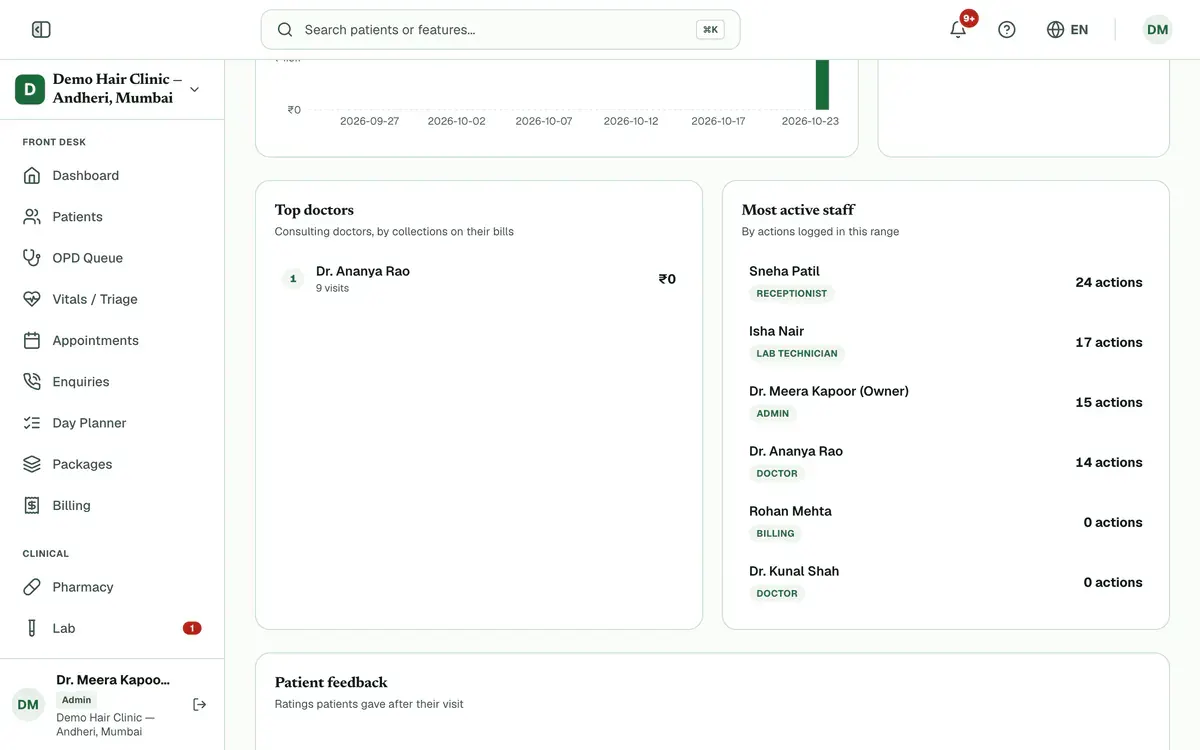Click the Packages stack icon
The image size is (1200, 750).
tap(32, 464)
